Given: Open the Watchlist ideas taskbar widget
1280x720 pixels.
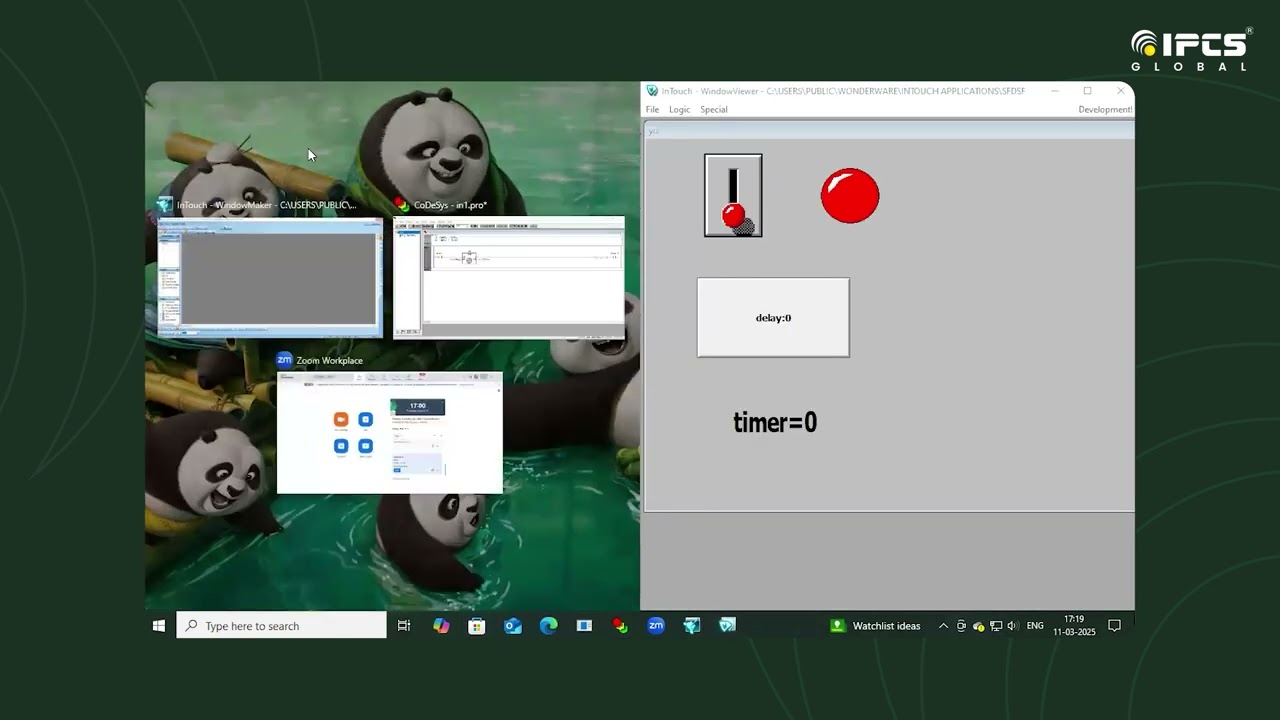Looking at the screenshot, I should coord(876,626).
